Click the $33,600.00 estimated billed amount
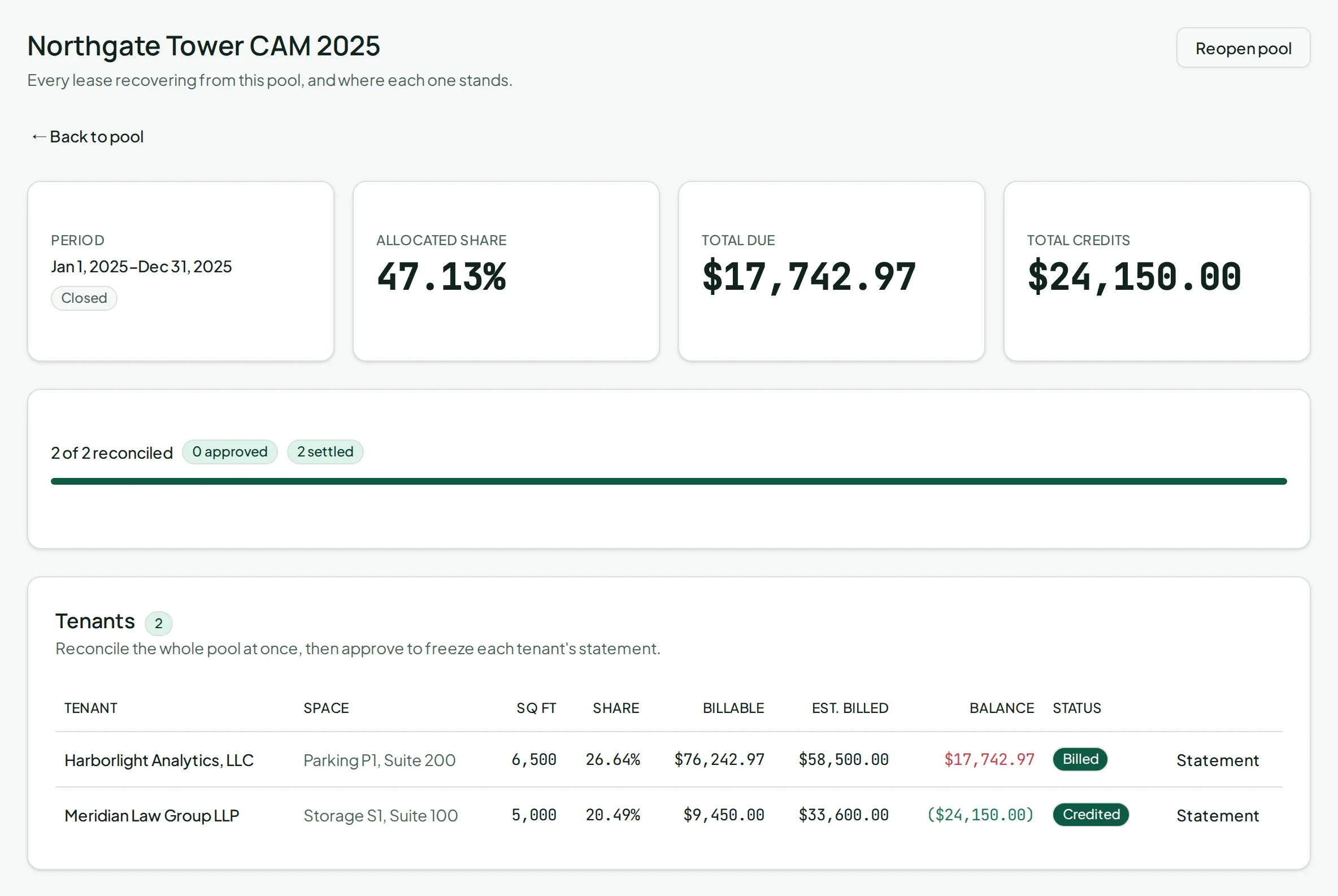Viewport: 1338px width, 896px height. pos(844,815)
